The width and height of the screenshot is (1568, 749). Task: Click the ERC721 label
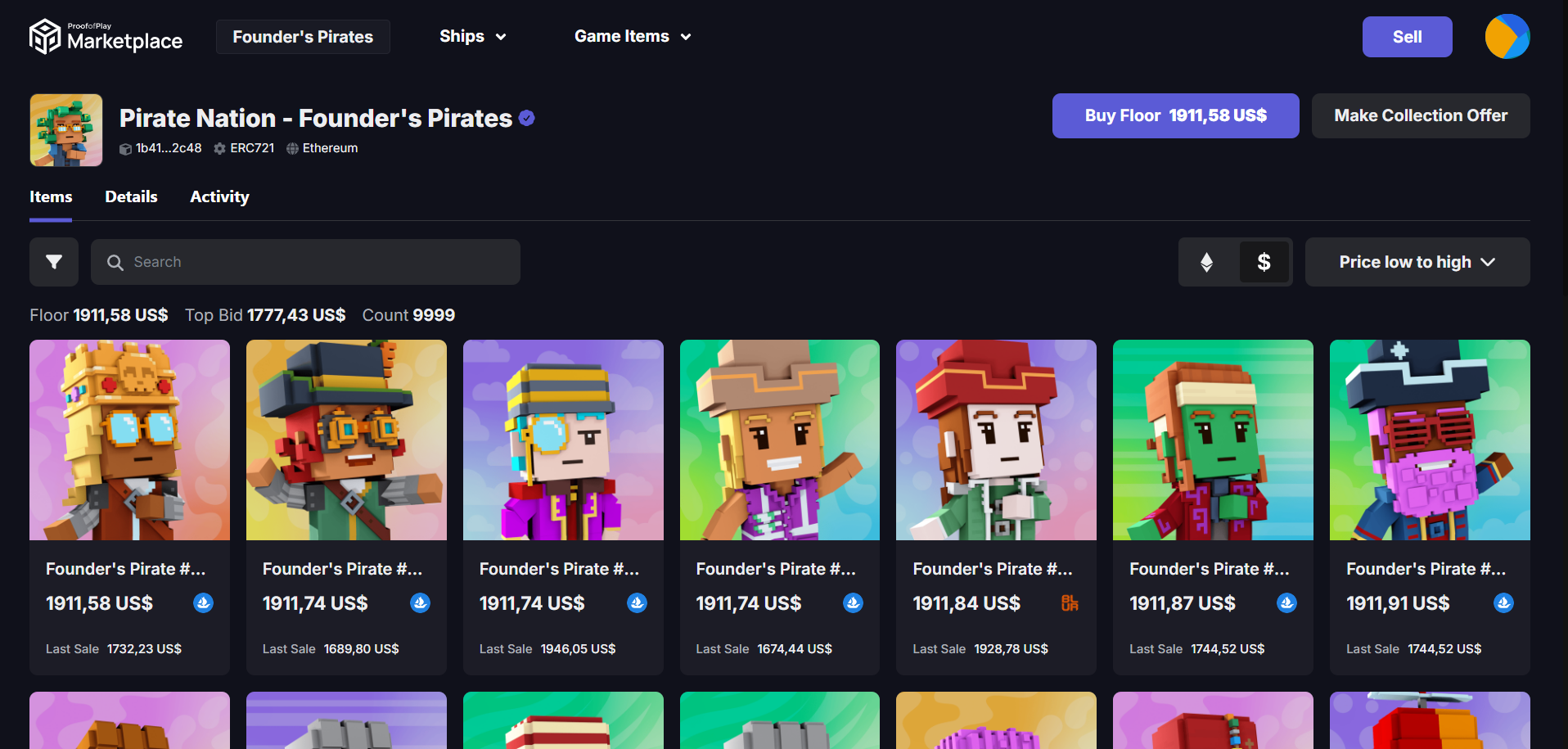252,148
